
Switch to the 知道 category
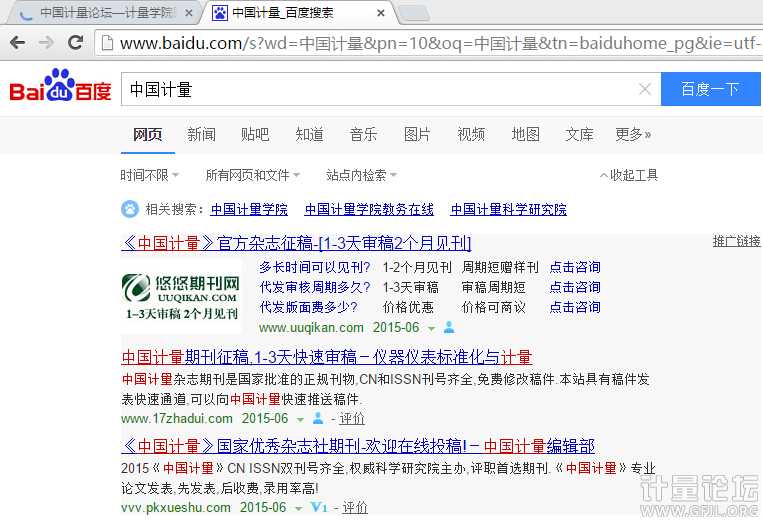pyautogui.click(x=309, y=134)
